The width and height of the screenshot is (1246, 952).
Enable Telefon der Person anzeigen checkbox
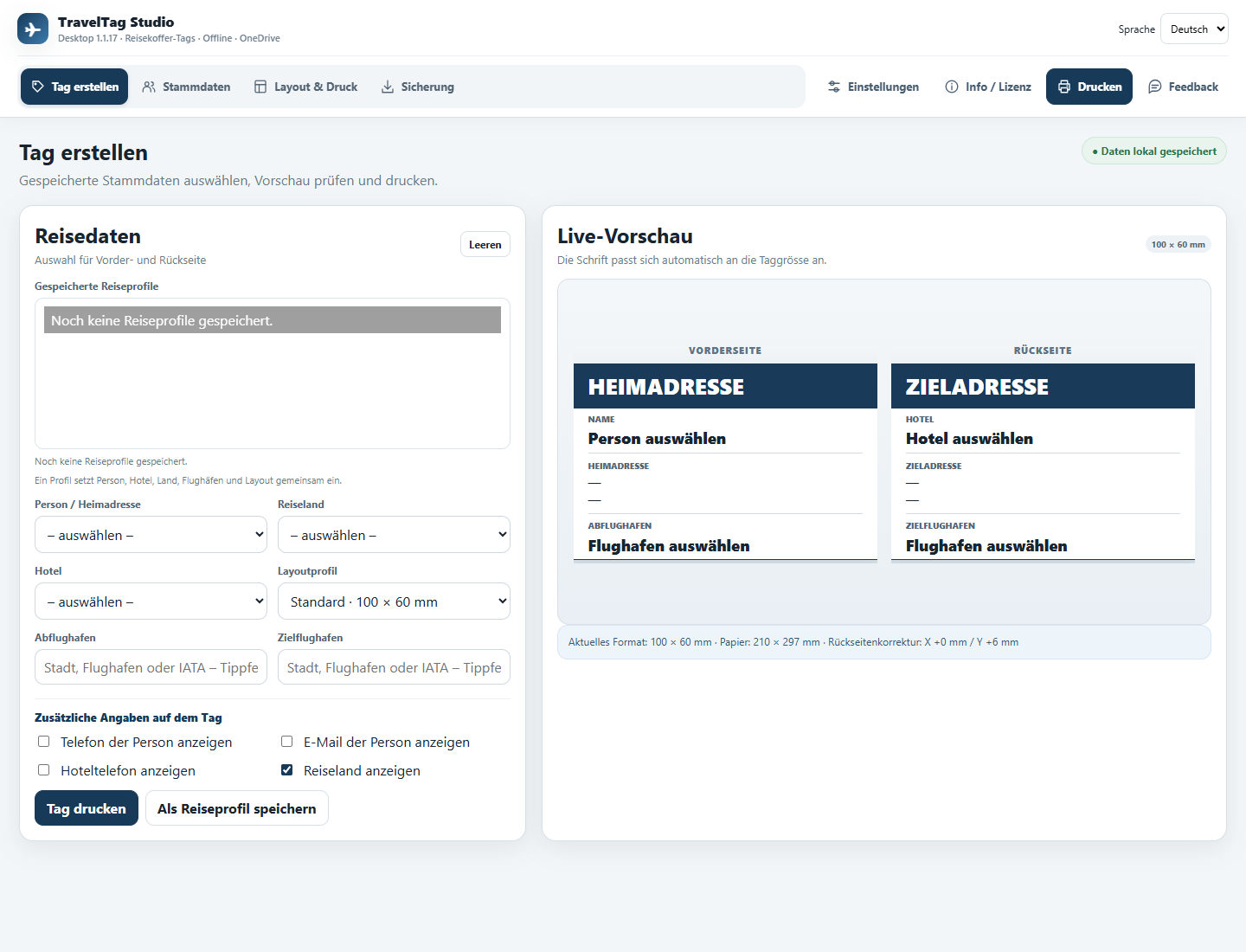43,742
